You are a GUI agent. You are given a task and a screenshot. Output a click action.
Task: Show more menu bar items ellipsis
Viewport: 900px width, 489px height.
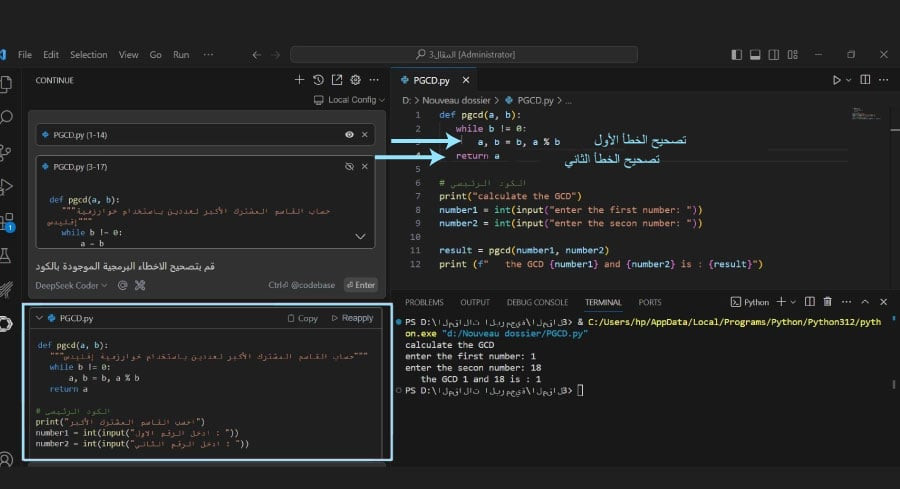tap(208, 55)
